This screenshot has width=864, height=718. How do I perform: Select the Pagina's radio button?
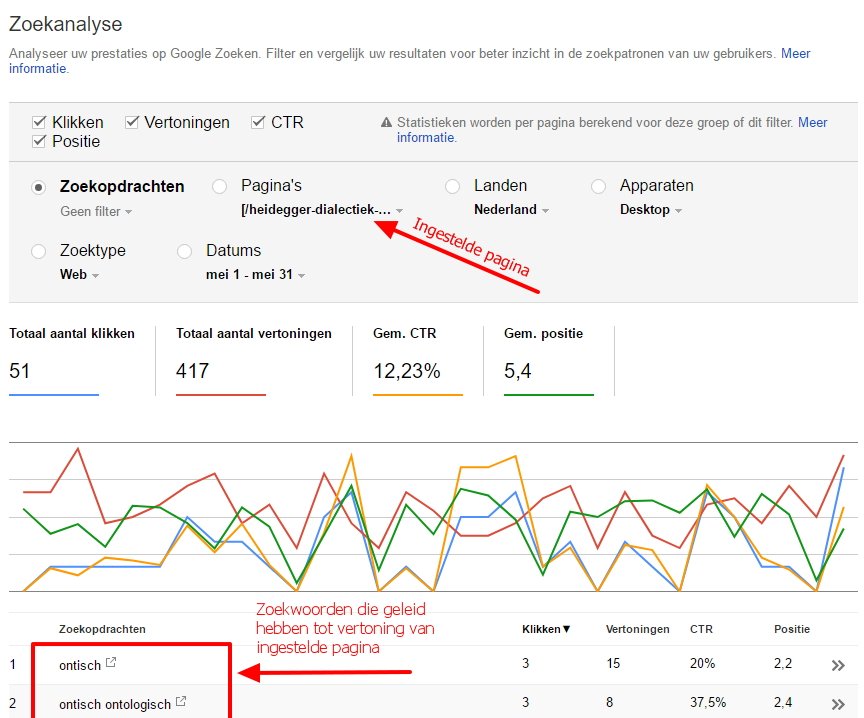[x=219, y=187]
